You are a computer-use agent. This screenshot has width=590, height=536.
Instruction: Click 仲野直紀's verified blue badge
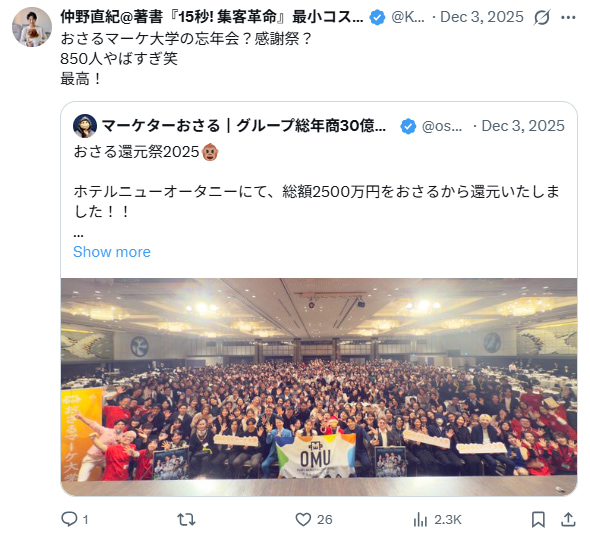pos(377,17)
